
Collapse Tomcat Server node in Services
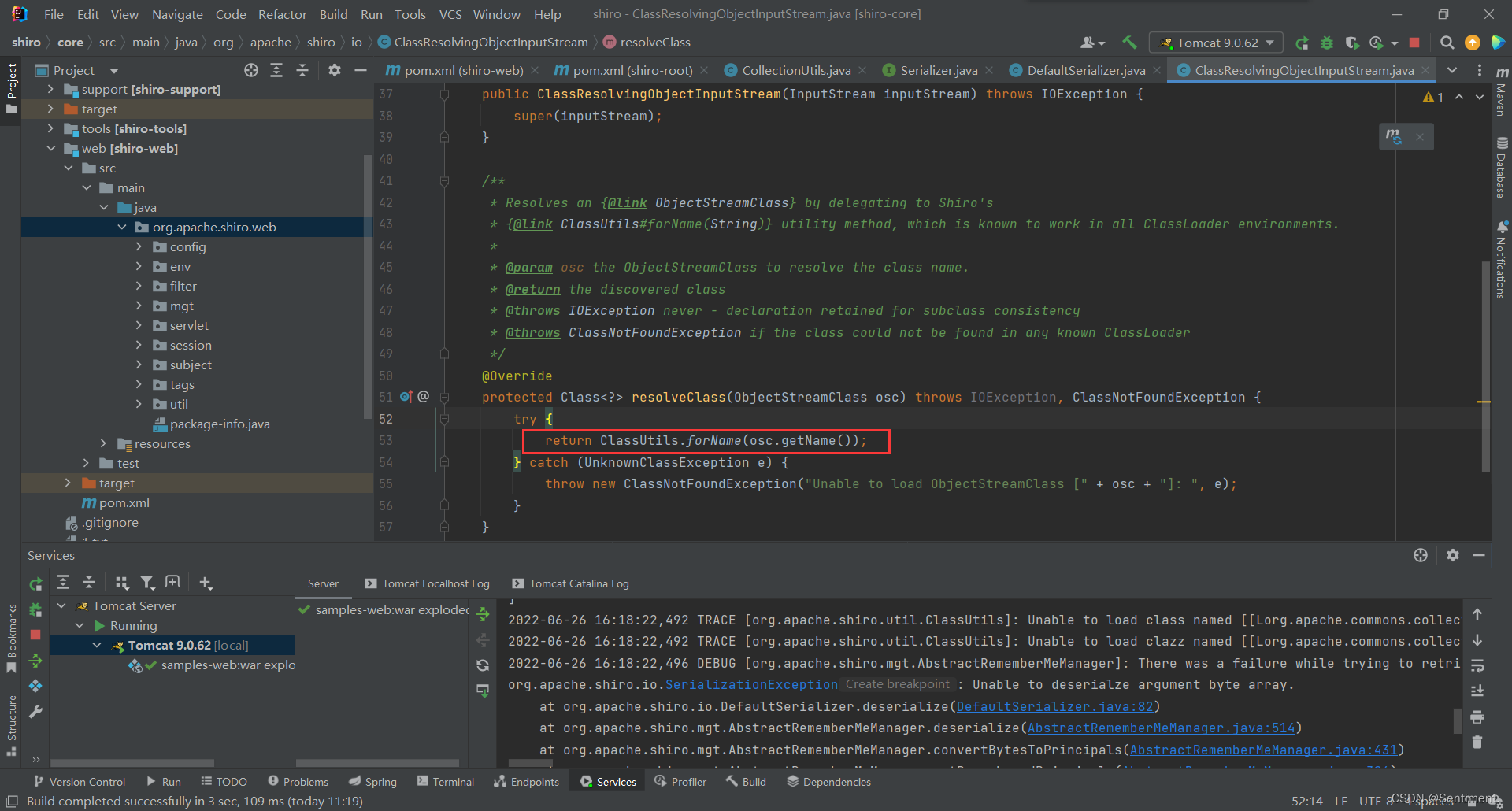(x=61, y=605)
